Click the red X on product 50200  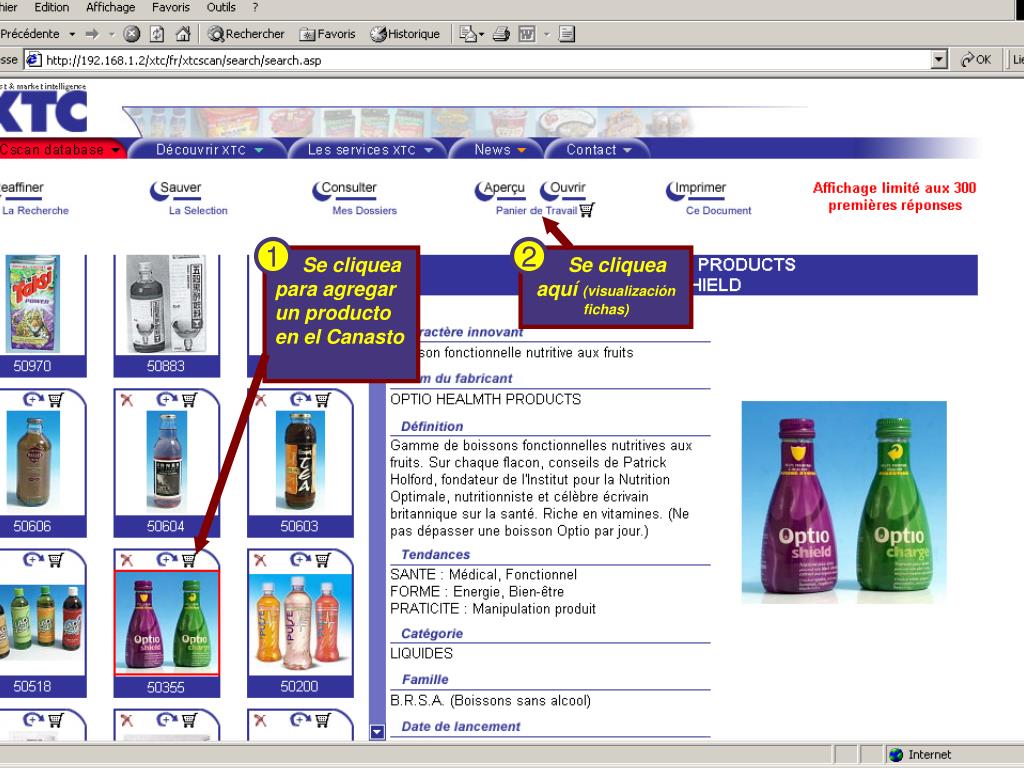pyautogui.click(x=260, y=560)
